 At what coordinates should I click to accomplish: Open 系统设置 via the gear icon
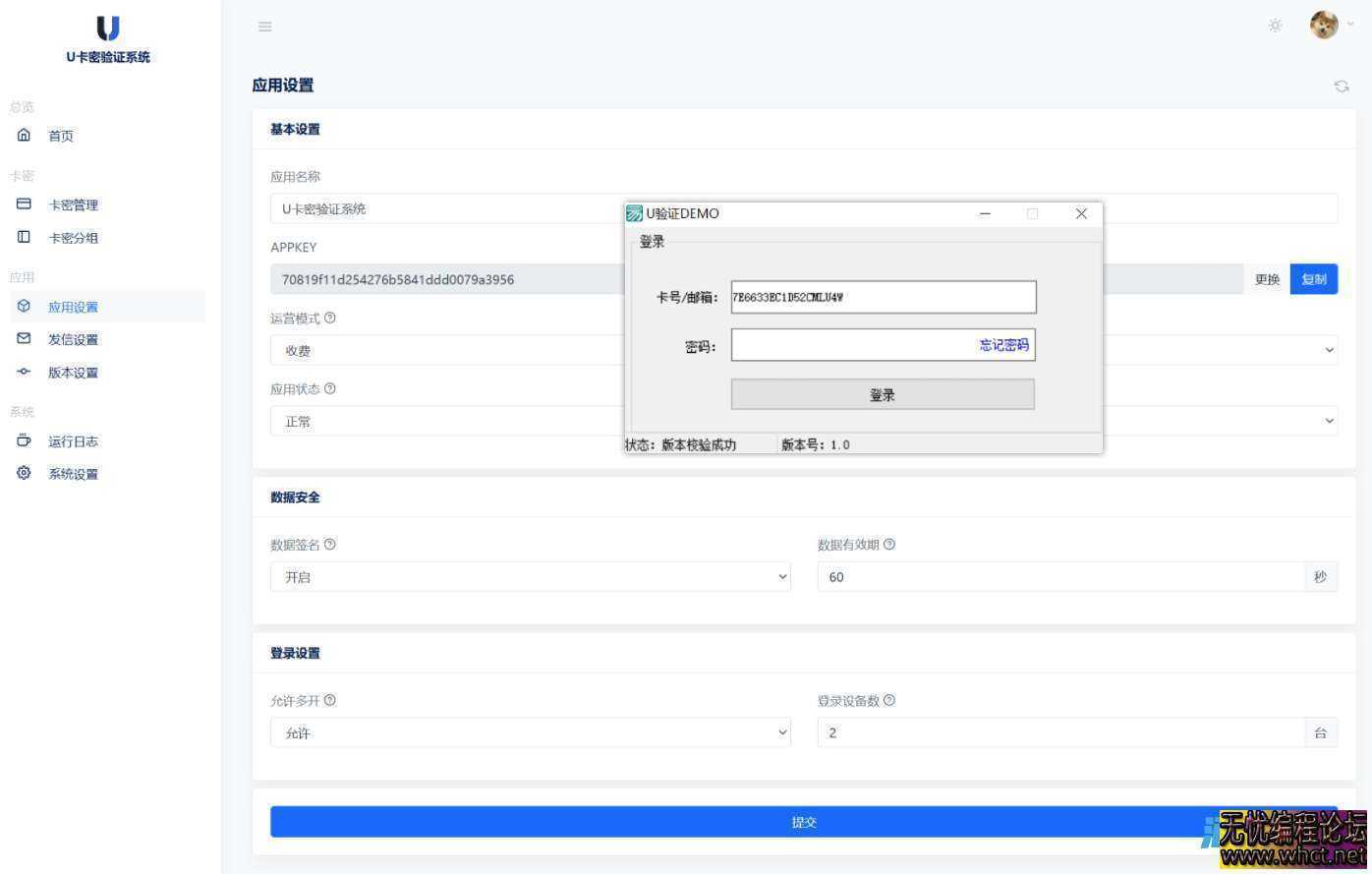click(x=24, y=474)
